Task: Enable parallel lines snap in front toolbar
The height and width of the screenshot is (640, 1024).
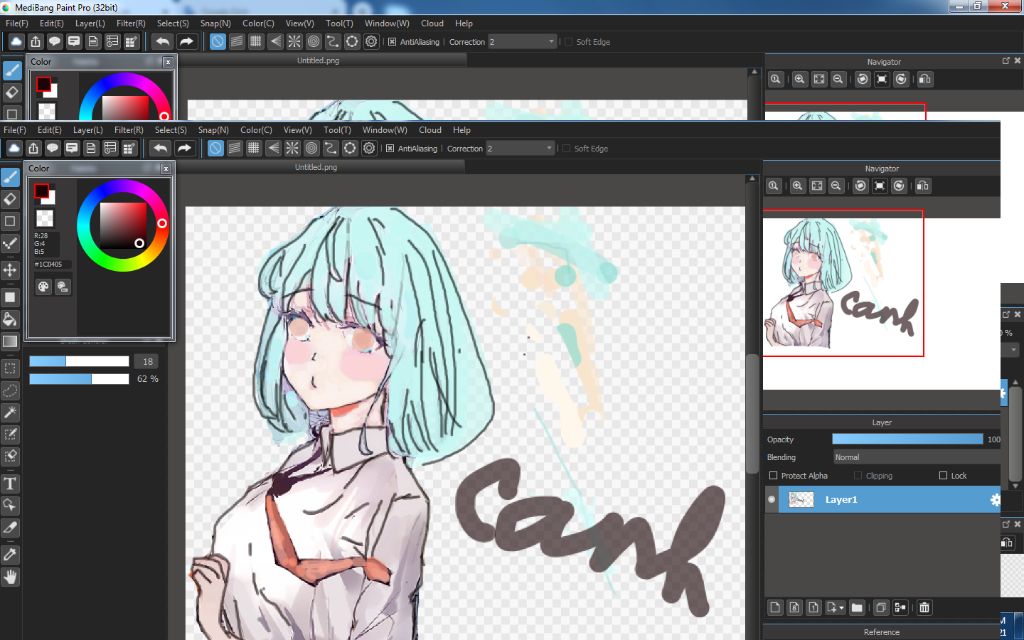Action: [234, 148]
